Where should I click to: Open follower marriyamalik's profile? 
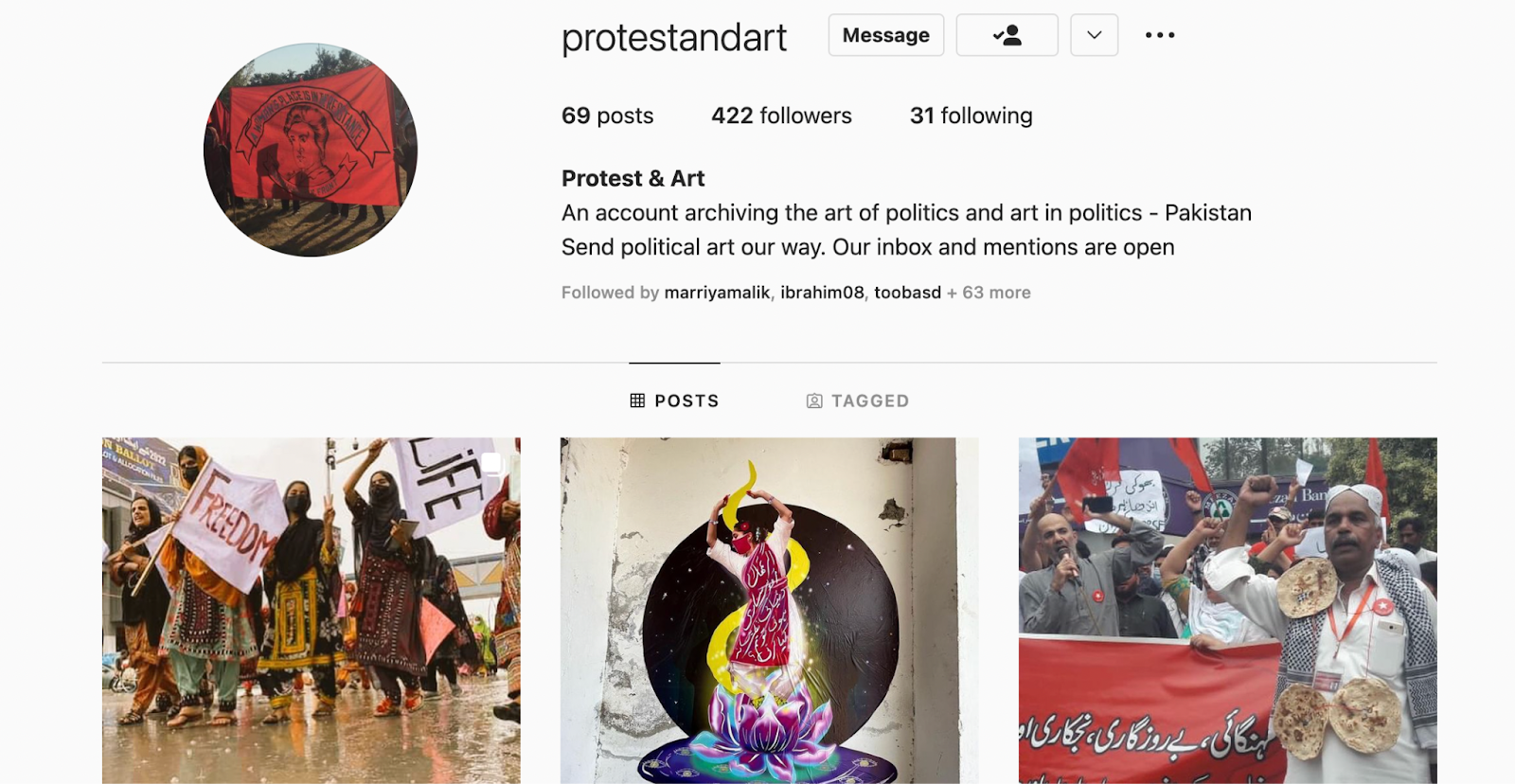click(717, 293)
